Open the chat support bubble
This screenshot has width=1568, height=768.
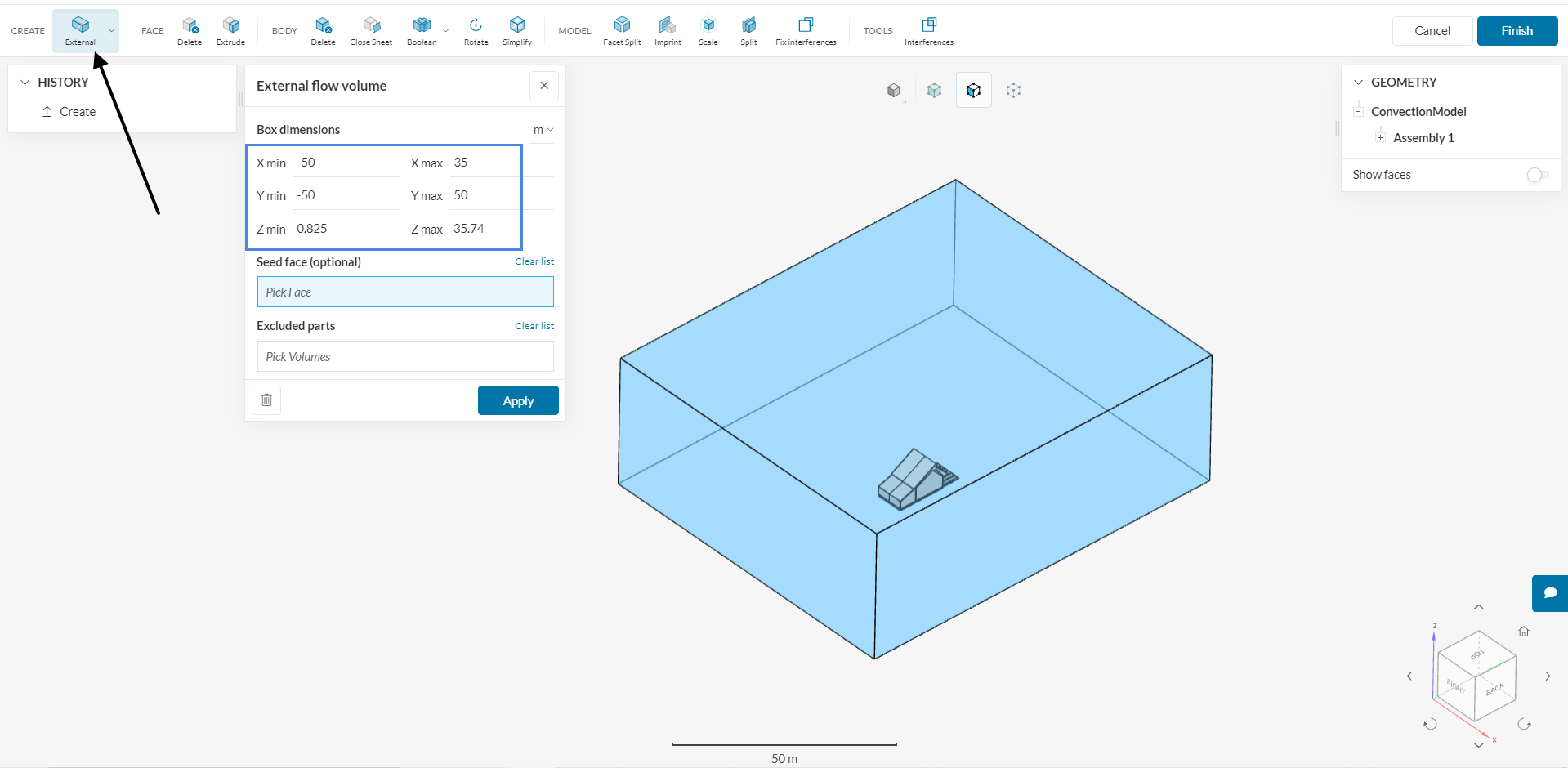point(1550,593)
